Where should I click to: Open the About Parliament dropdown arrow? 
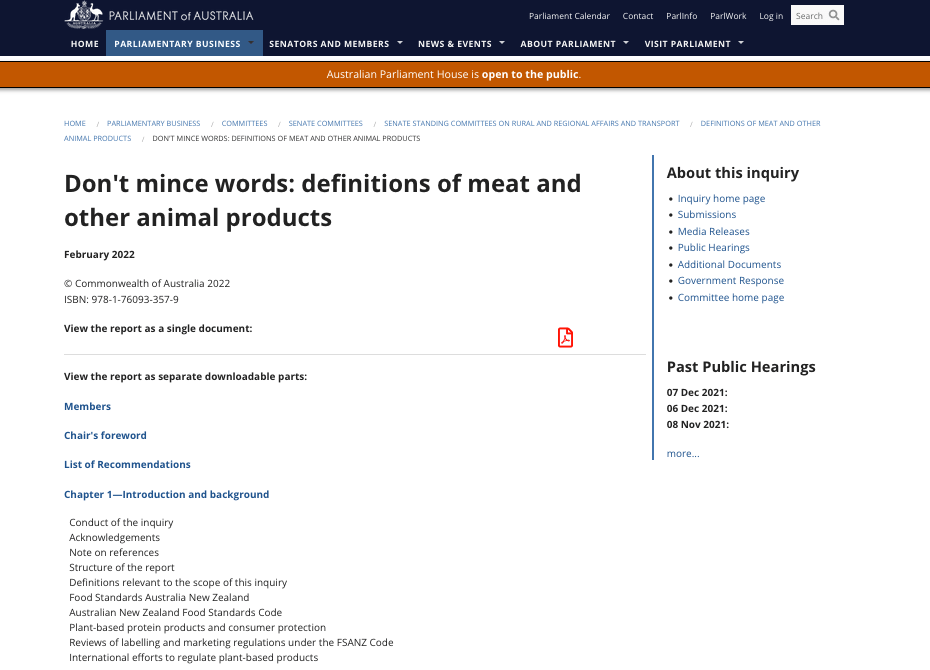(626, 43)
